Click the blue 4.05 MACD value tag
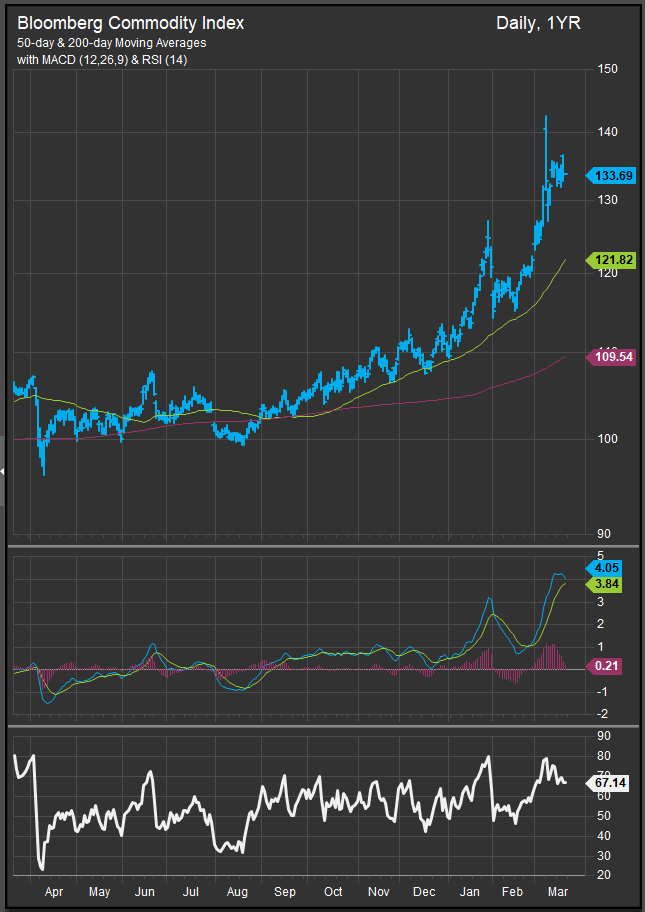 608,567
